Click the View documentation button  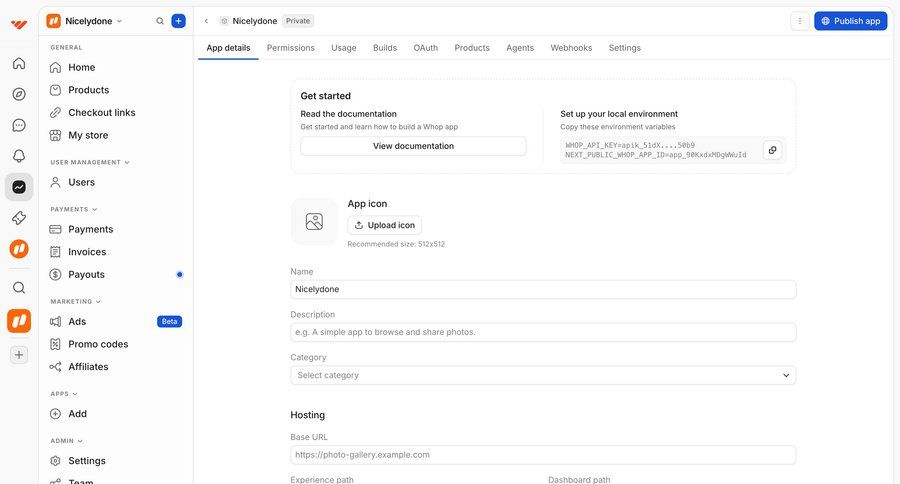pos(413,146)
